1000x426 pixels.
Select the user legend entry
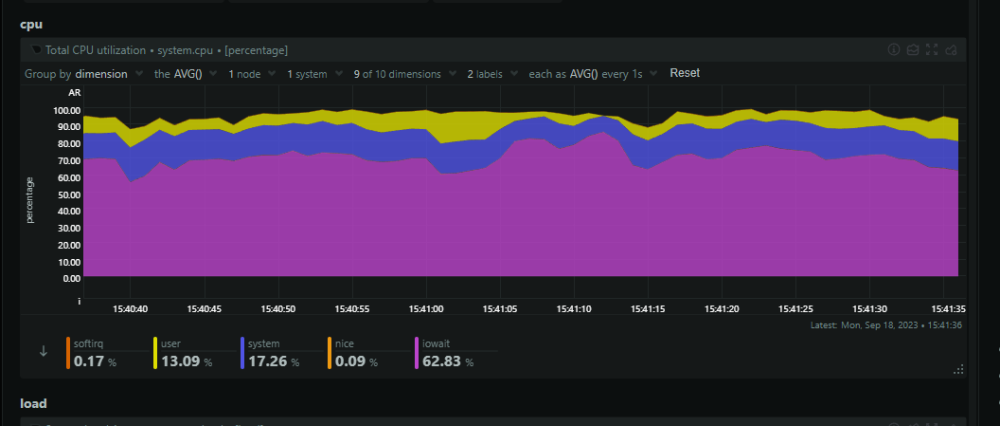pos(193,353)
